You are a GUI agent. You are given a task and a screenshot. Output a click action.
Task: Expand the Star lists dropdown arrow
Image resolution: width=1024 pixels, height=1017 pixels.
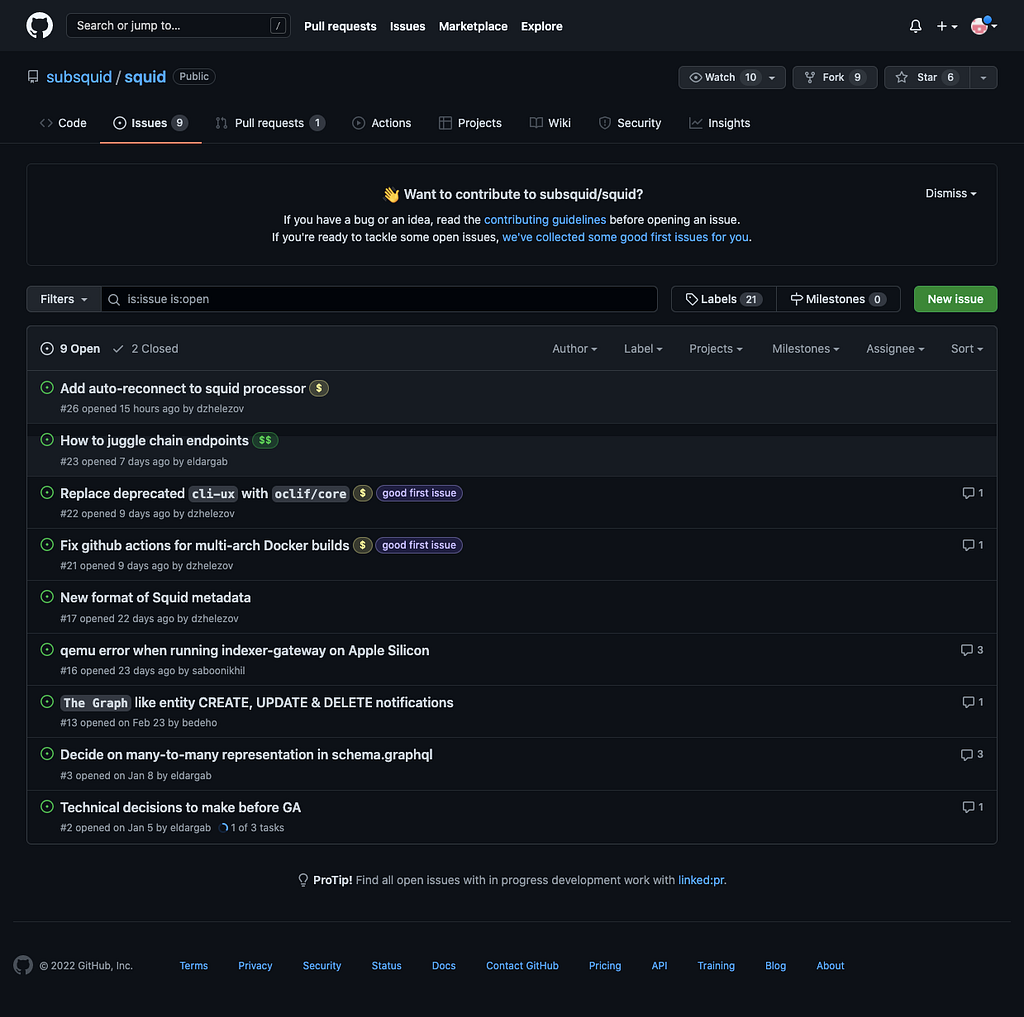(x=983, y=77)
